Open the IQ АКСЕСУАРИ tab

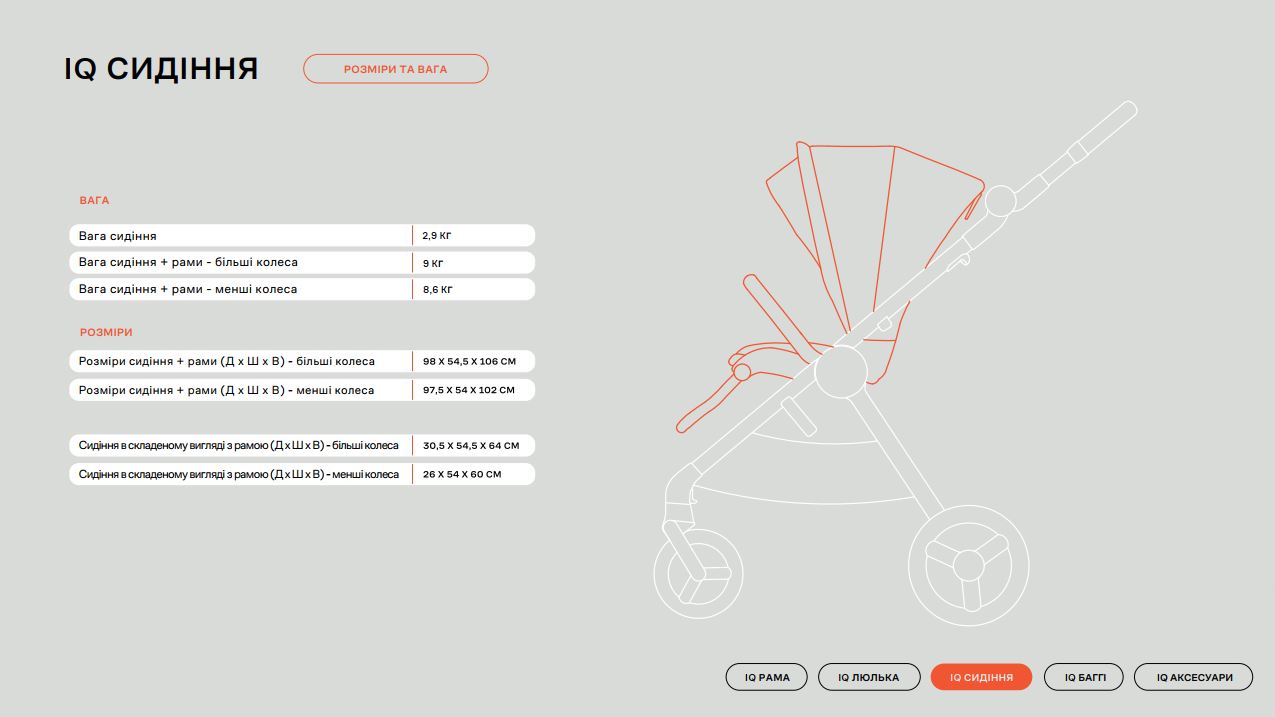[1193, 677]
